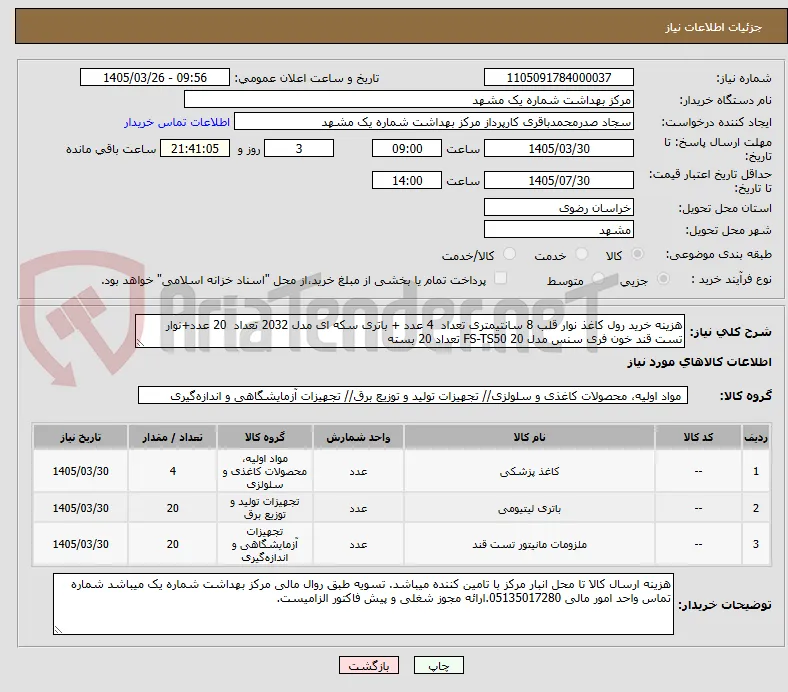Click the گروه کالا table column header
This screenshot has width=788, height=692.
point(265,437)
